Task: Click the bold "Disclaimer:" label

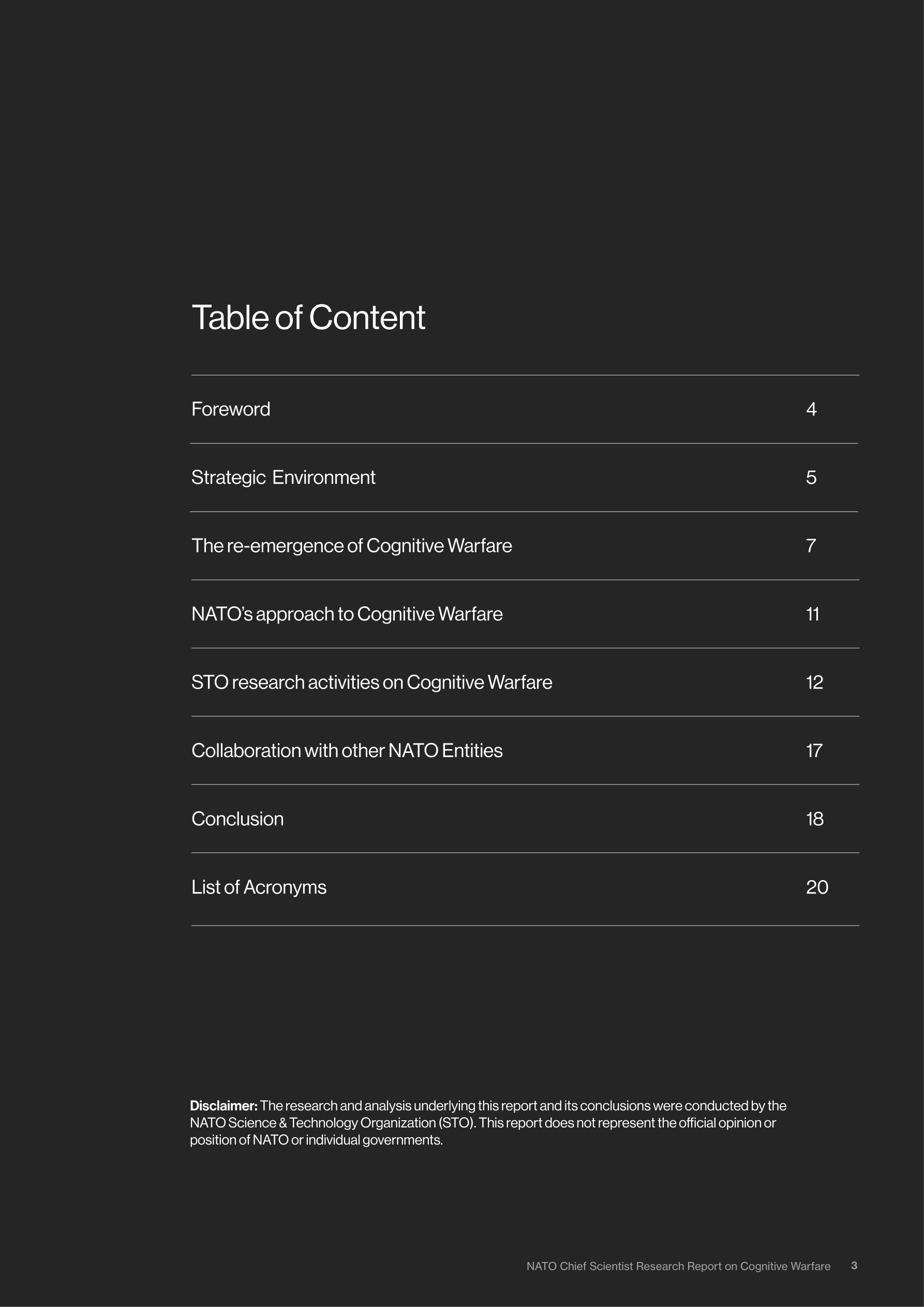Action: [x=223, y=1106]
